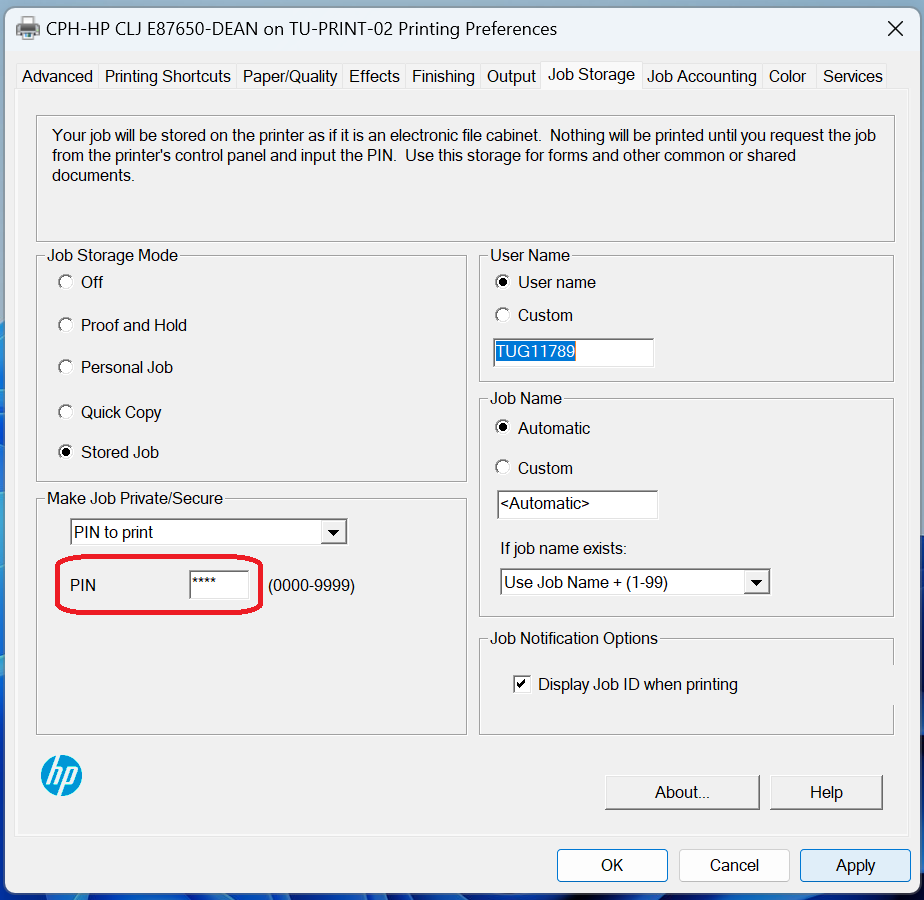Image resolution: width=924 pixels, height=900 pixels.
Task: Switch to the Color tab
Action: point(787,77)
